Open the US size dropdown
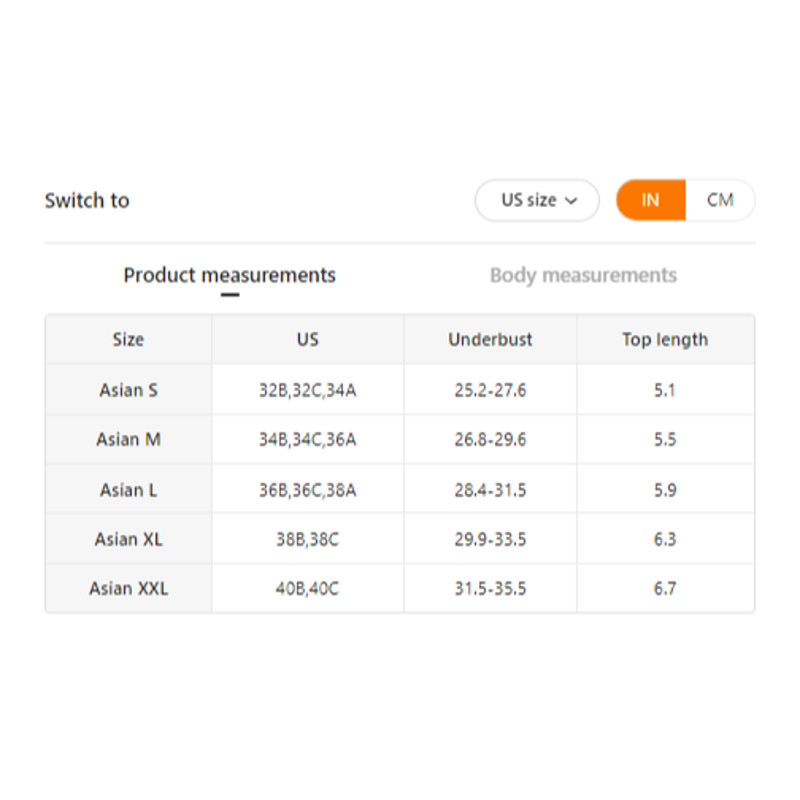This screenshot has width=800, height=800. point(536,200)
